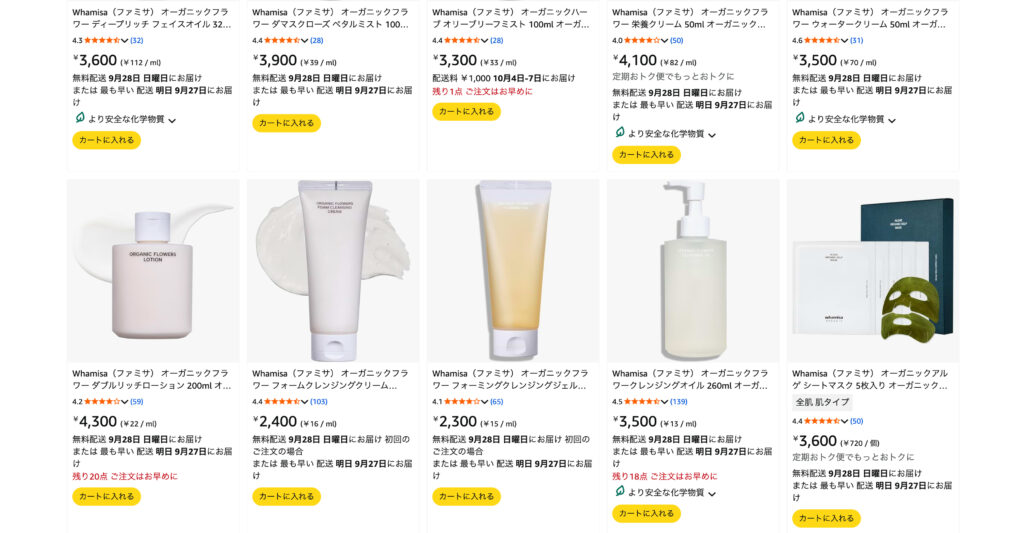Add ¥2,400 Foam Cleansing Cream to cart
Viewport: 1024px width, 533px height.
coord(286,496)
